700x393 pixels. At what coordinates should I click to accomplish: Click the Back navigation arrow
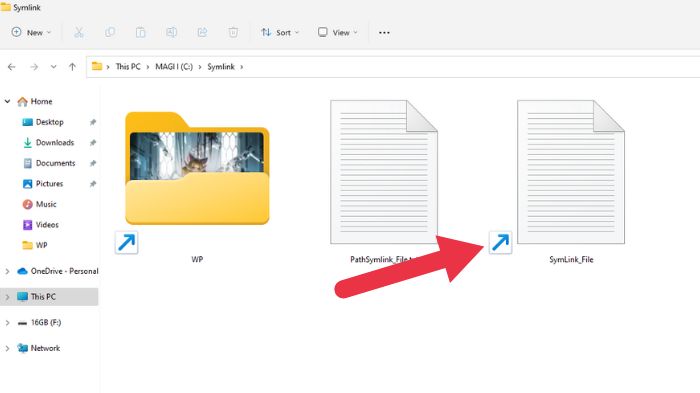point(12,67)
